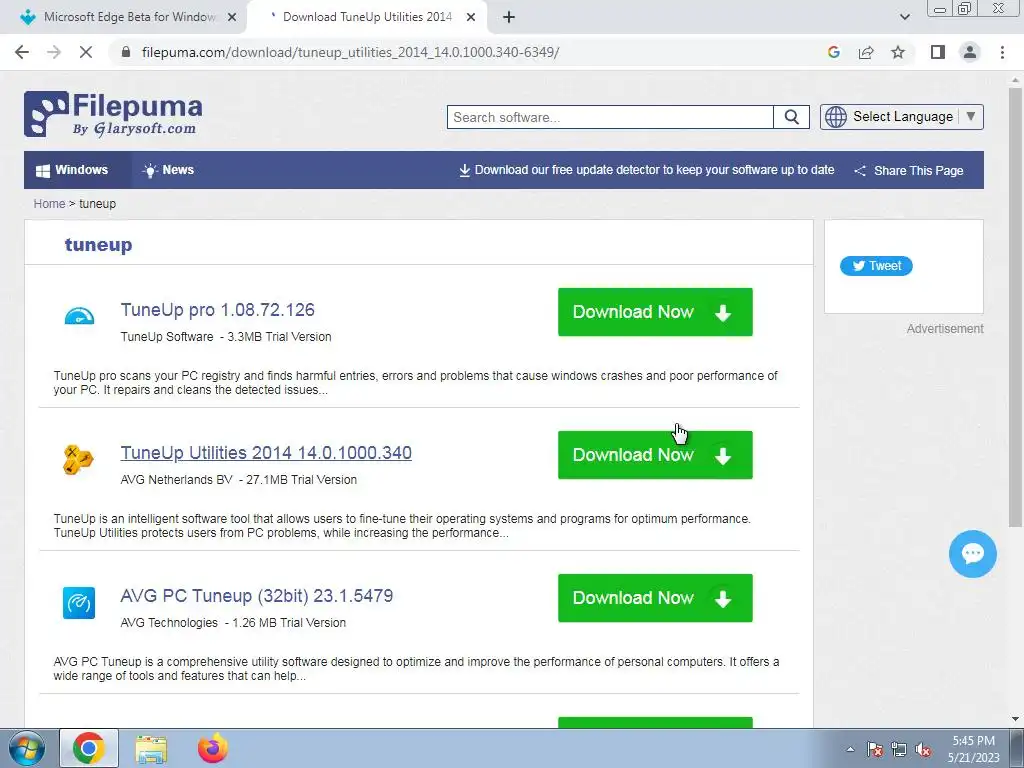This screenshot has width=1024, height=768.
Task: Focus the Search software field
Action: pyautogui.click(x=610, y=117)
